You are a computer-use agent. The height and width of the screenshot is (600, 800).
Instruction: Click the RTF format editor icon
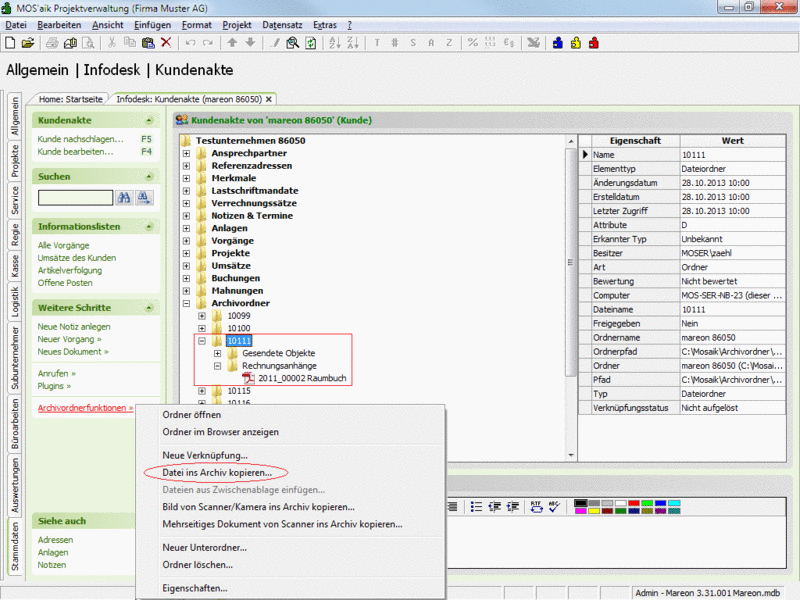[x=536, y=506]
